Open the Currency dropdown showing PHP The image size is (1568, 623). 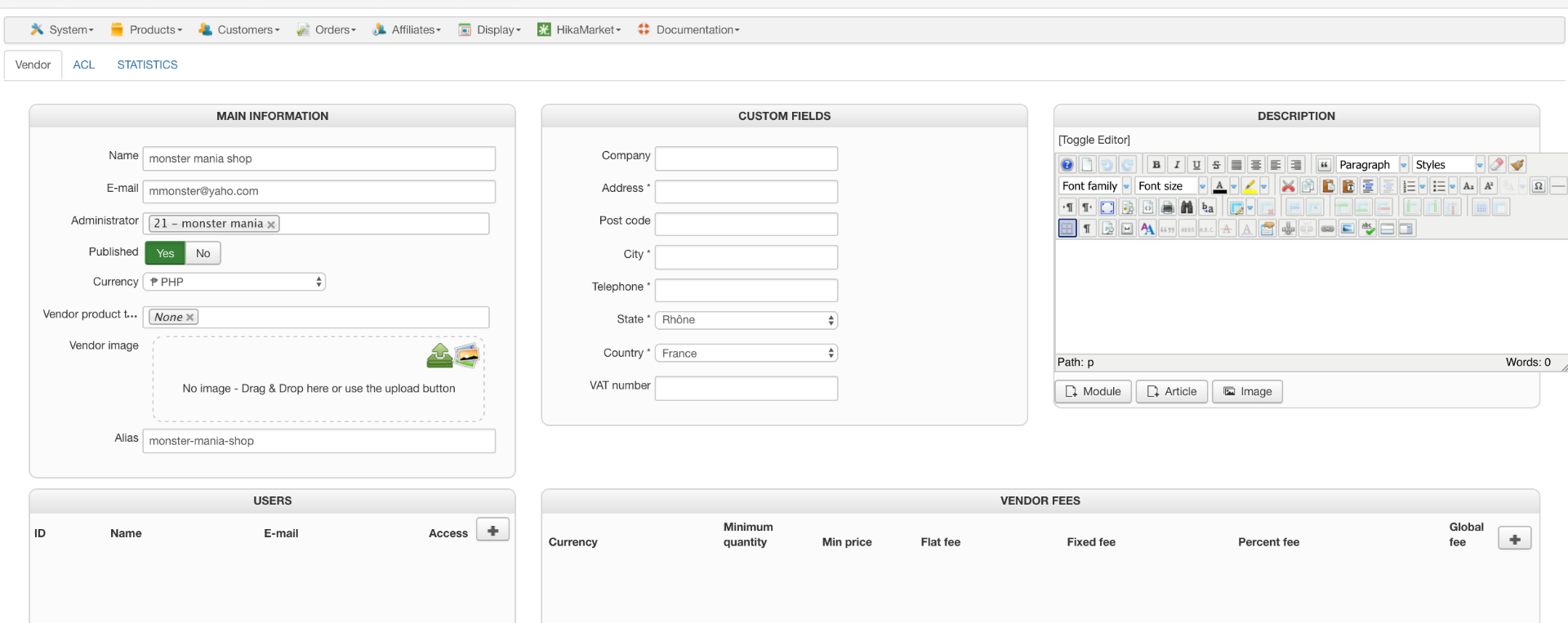(x=234, y=282)
